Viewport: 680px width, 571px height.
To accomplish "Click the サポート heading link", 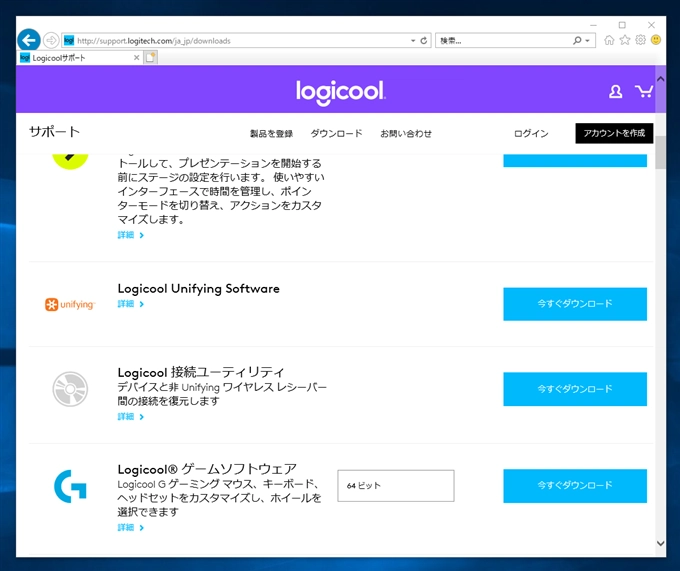I will click(x=55, y=132).
